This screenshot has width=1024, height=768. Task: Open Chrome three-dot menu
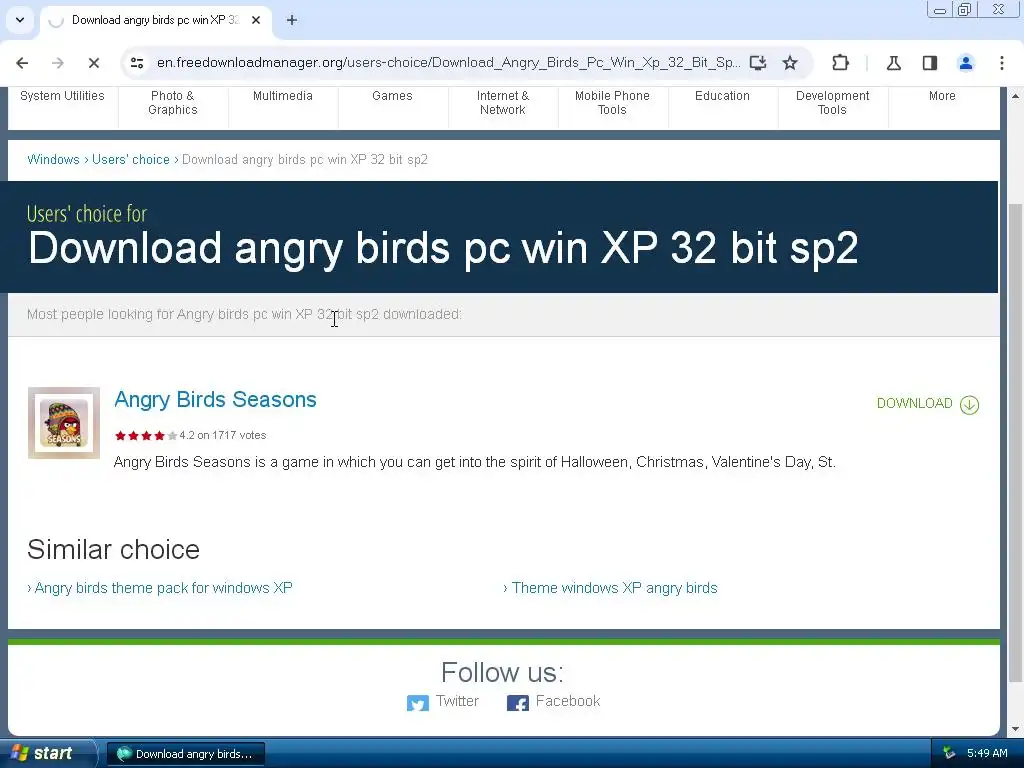pos(1002,63)
